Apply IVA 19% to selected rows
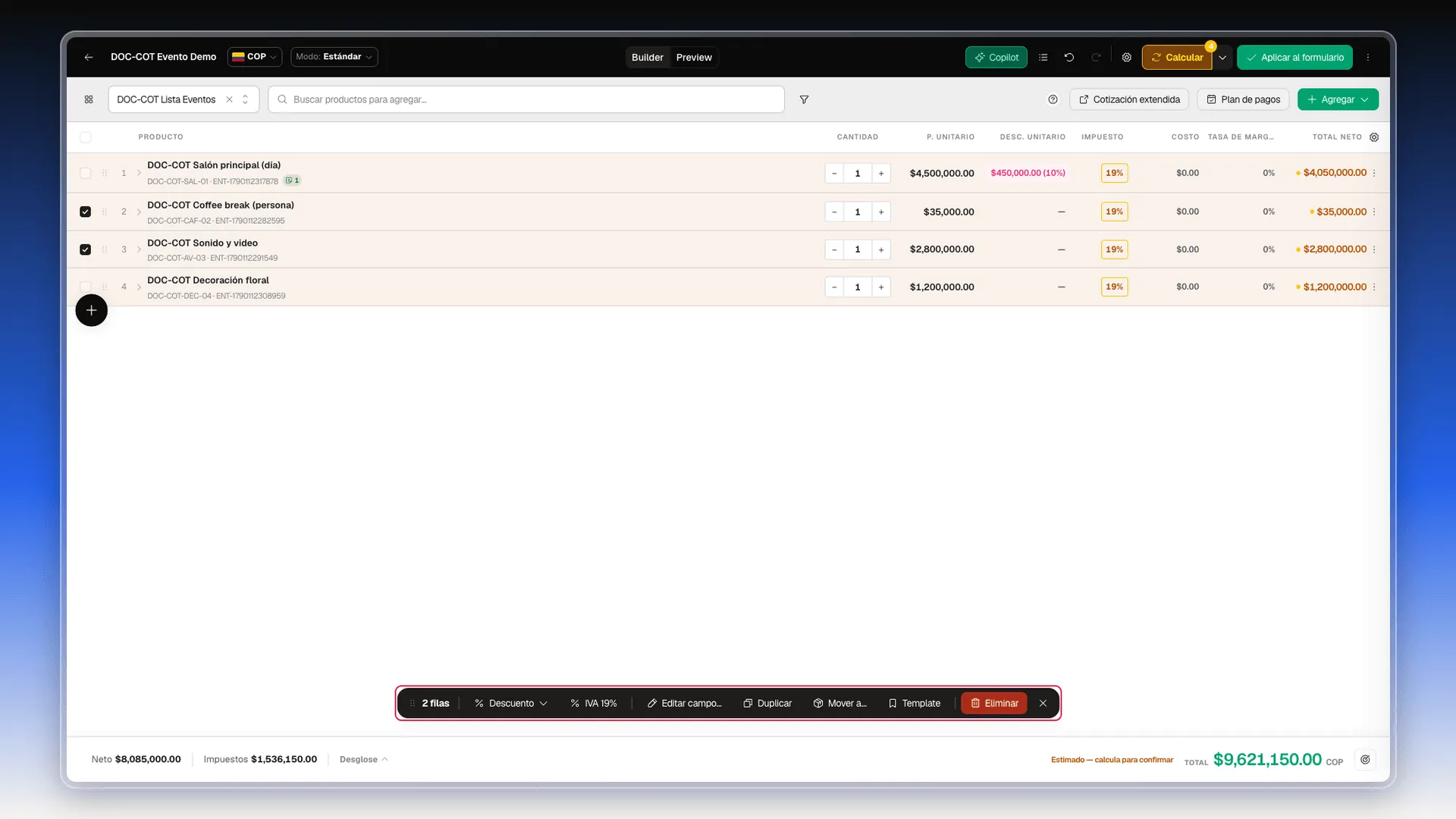 tap(594, 704)
